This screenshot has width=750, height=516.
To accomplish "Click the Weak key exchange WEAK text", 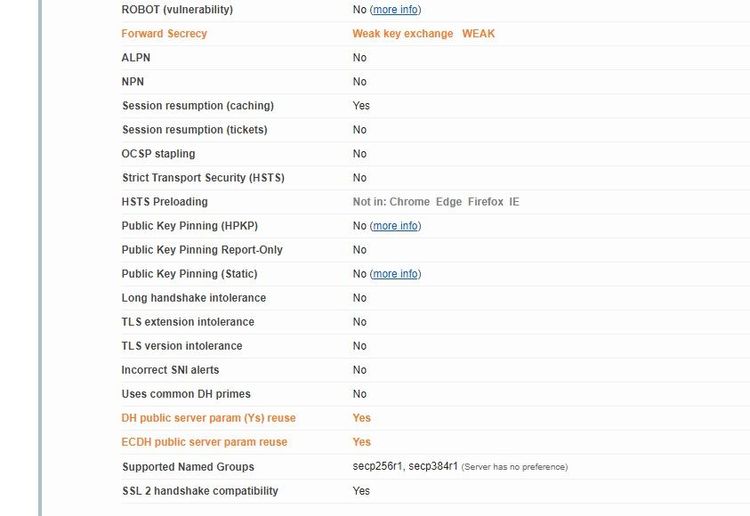I will pyautogui.click(x=423, y=33).
